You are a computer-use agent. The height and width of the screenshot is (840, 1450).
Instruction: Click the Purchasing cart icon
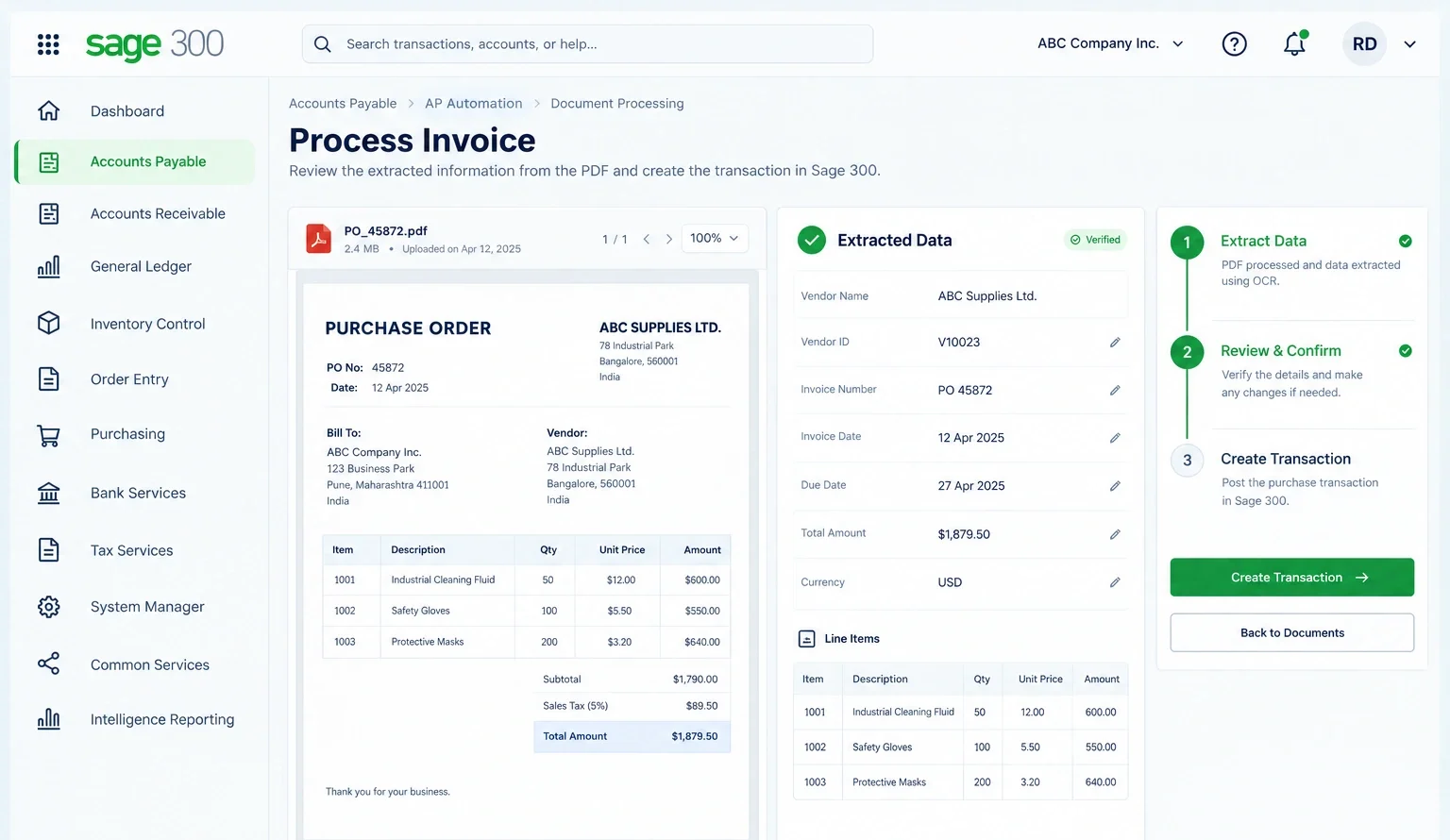49,435
